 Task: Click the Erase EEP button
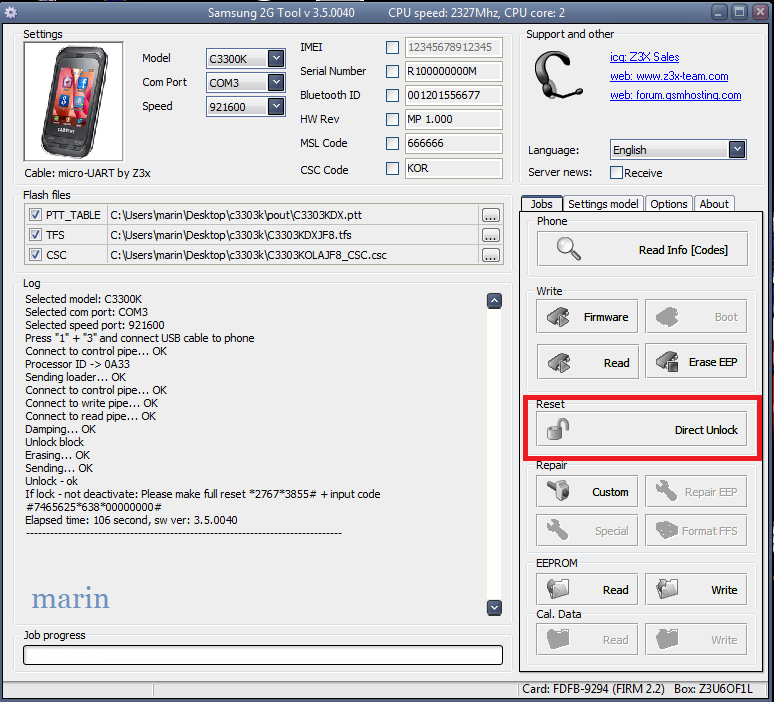[695, 362]
